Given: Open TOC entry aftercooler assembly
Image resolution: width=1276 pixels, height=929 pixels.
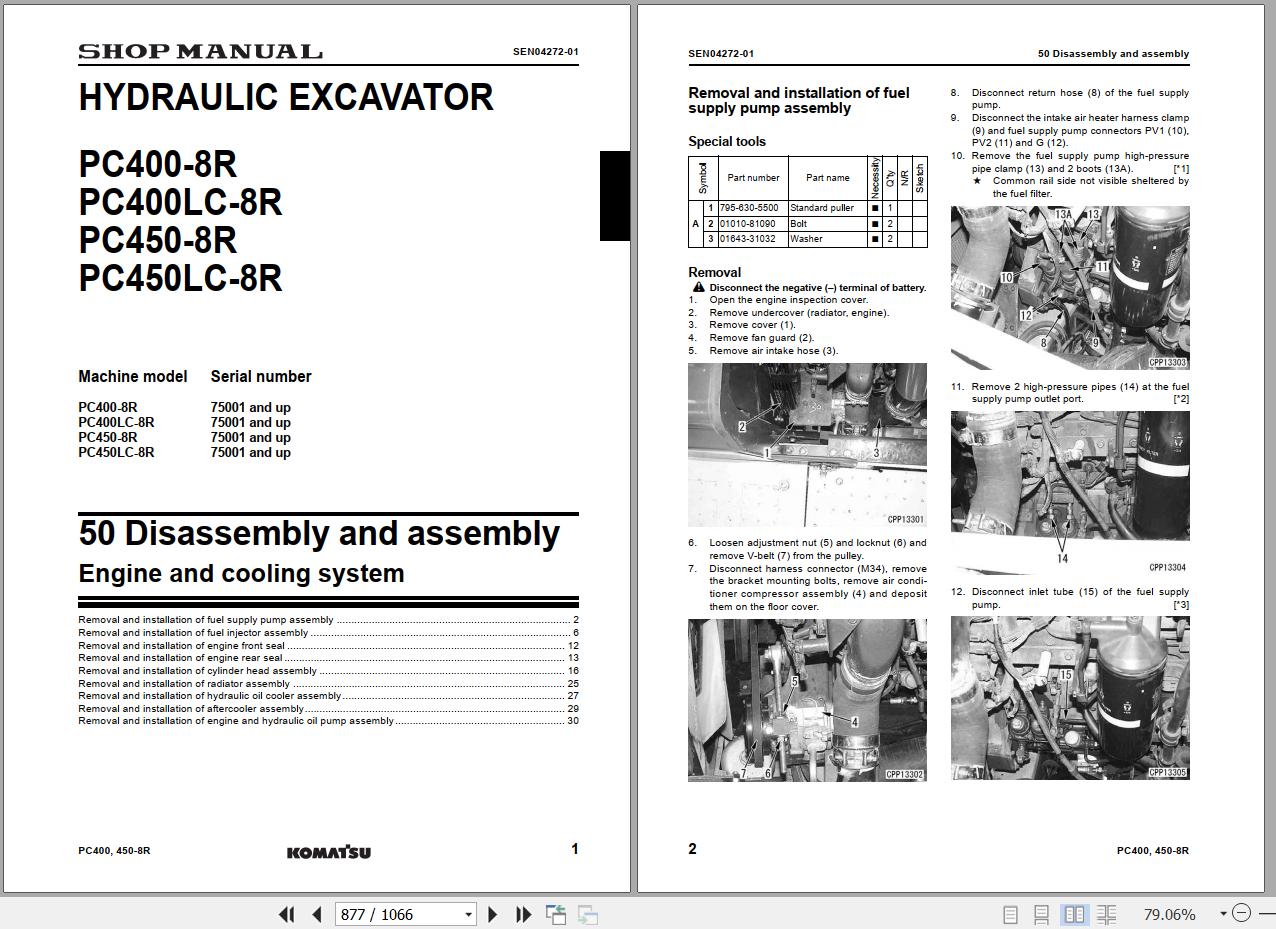Looking at the screenshot, I should point(328,709).
